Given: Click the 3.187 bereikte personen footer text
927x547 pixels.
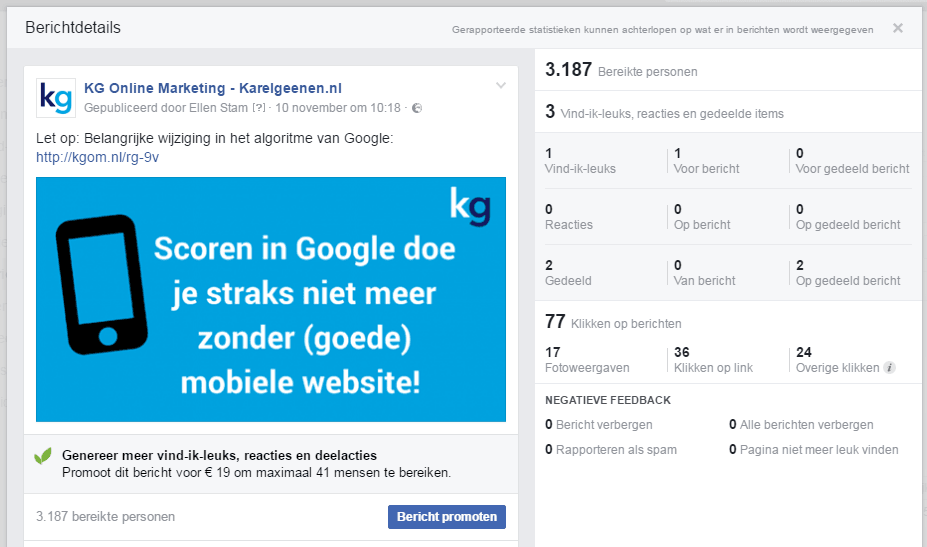Looking at the screenshot, I should [x=105, y=517].
